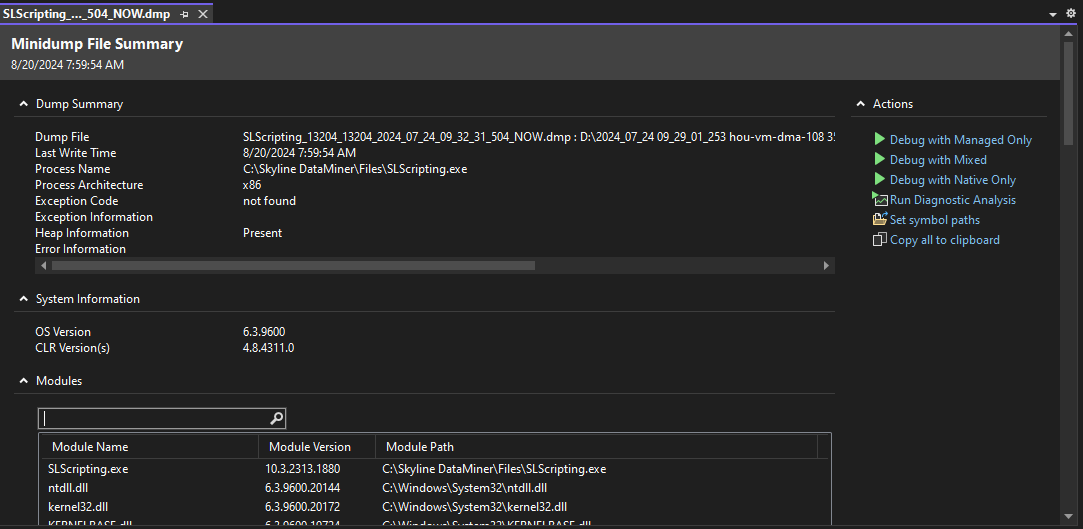The width and height of the screenshot is (1083, 529).
Task: Click the green Debug with Native Only arrow
Action: (x=879, y=179)
